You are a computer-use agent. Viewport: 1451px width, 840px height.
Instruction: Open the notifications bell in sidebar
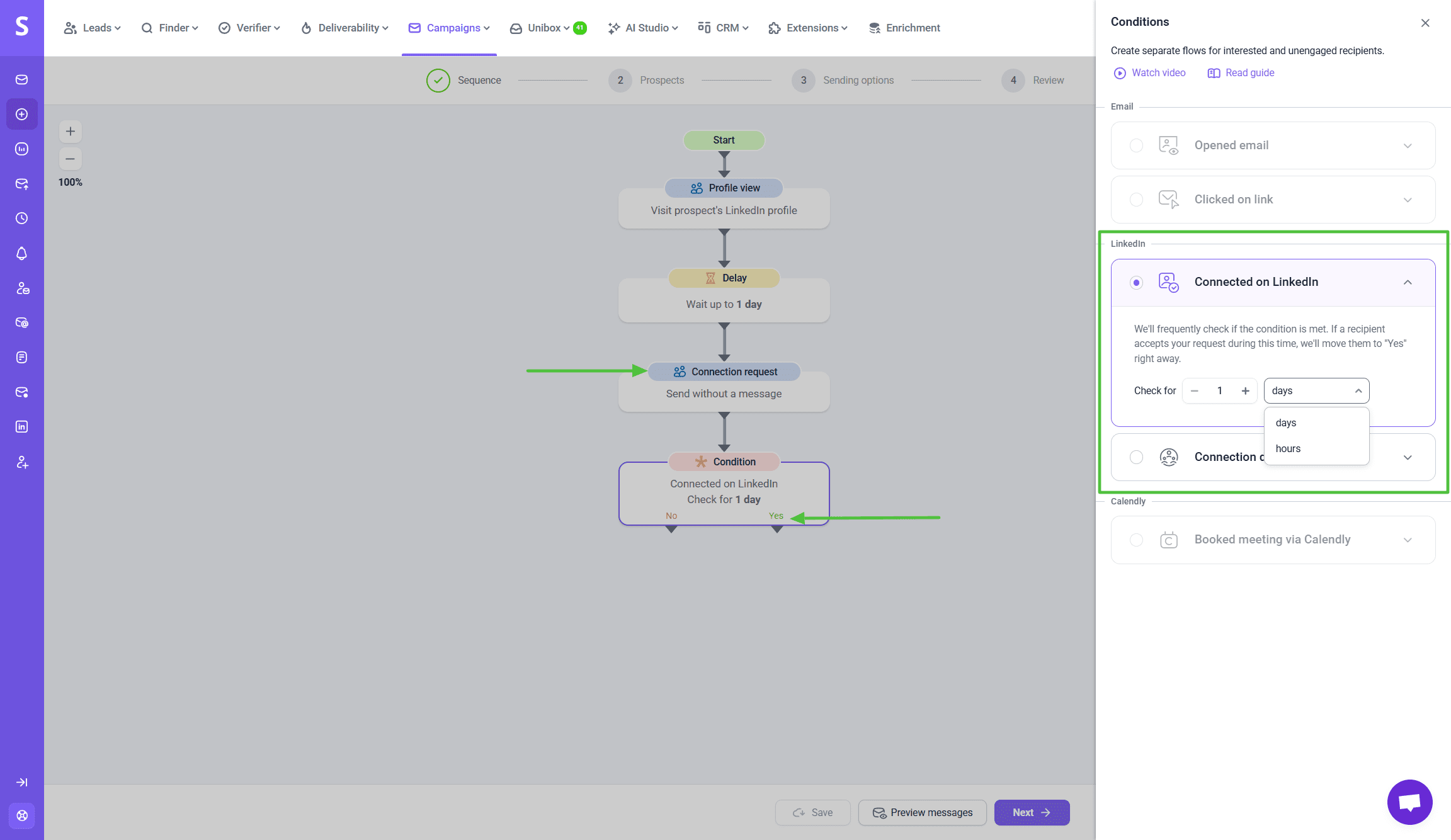point(22,253)
